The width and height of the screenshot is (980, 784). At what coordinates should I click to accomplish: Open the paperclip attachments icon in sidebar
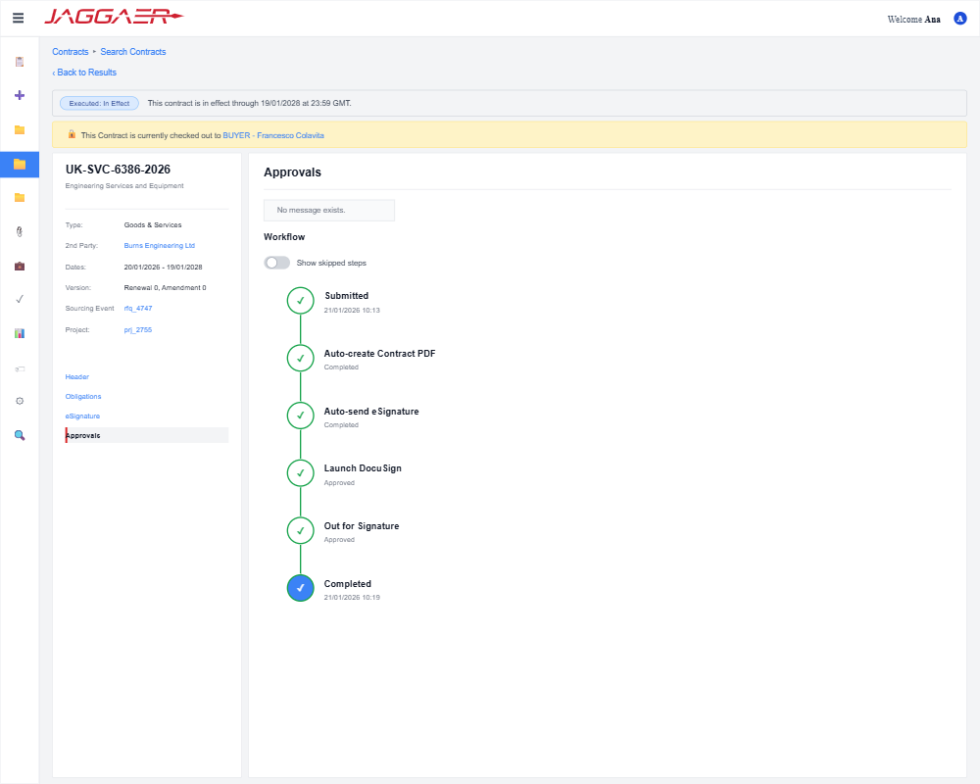19,232
